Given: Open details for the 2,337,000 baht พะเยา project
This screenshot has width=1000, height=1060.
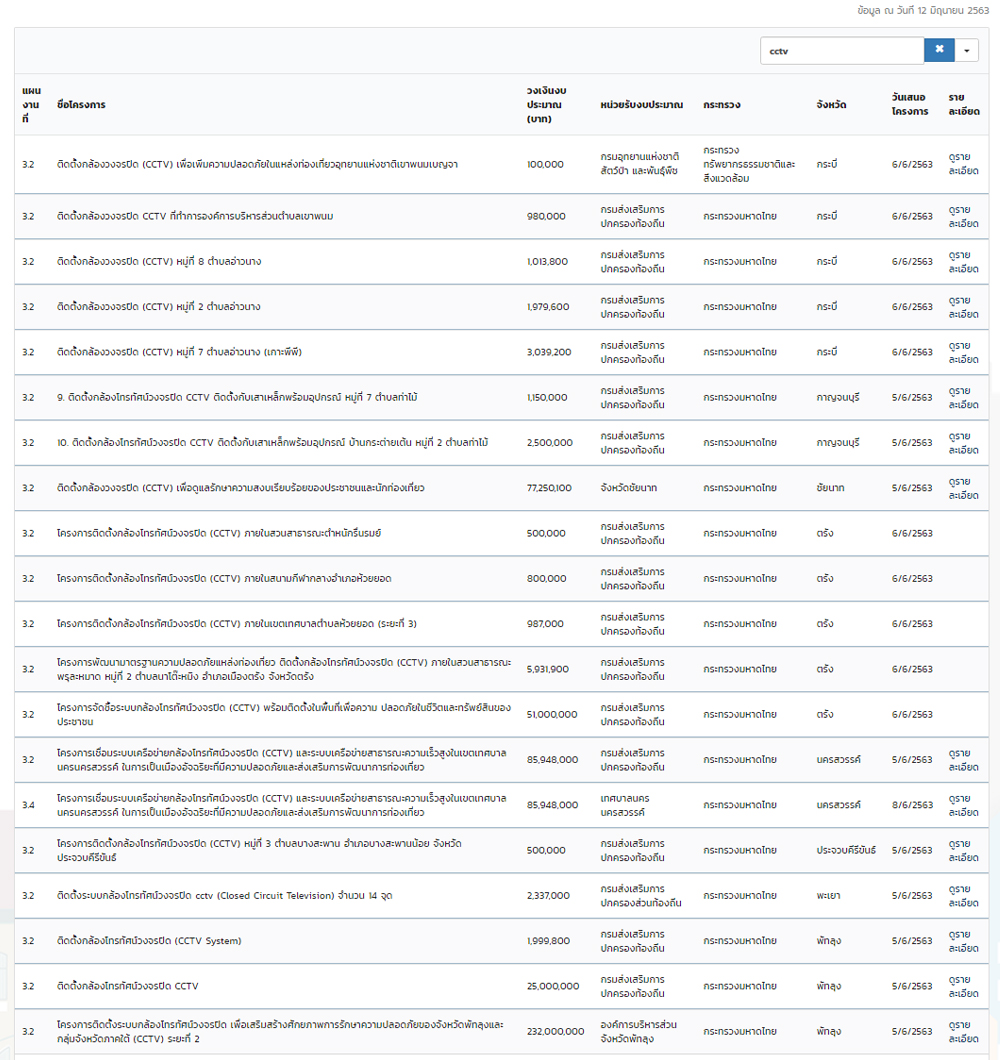Looking at the screenshot, I should tap(964, 896).
